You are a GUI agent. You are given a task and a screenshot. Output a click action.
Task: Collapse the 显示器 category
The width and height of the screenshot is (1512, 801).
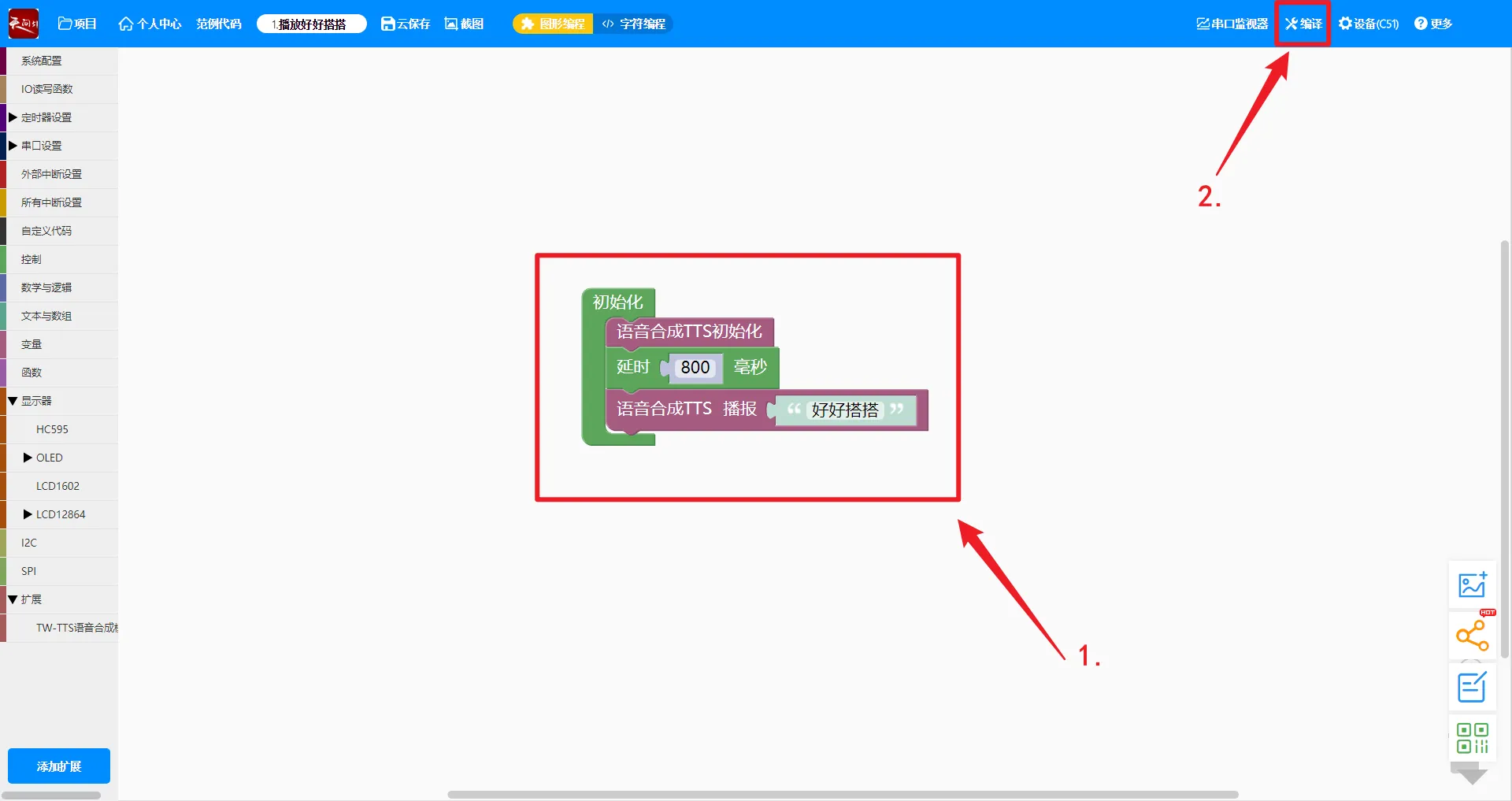point(13,401)
